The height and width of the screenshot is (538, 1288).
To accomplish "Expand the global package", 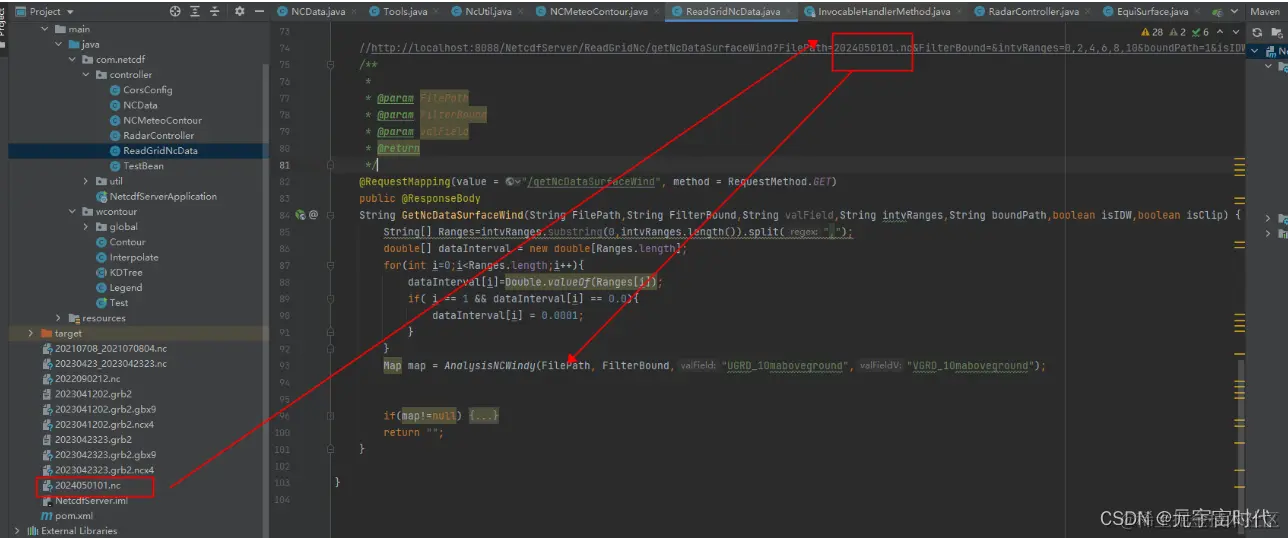I will coord(87,227).
